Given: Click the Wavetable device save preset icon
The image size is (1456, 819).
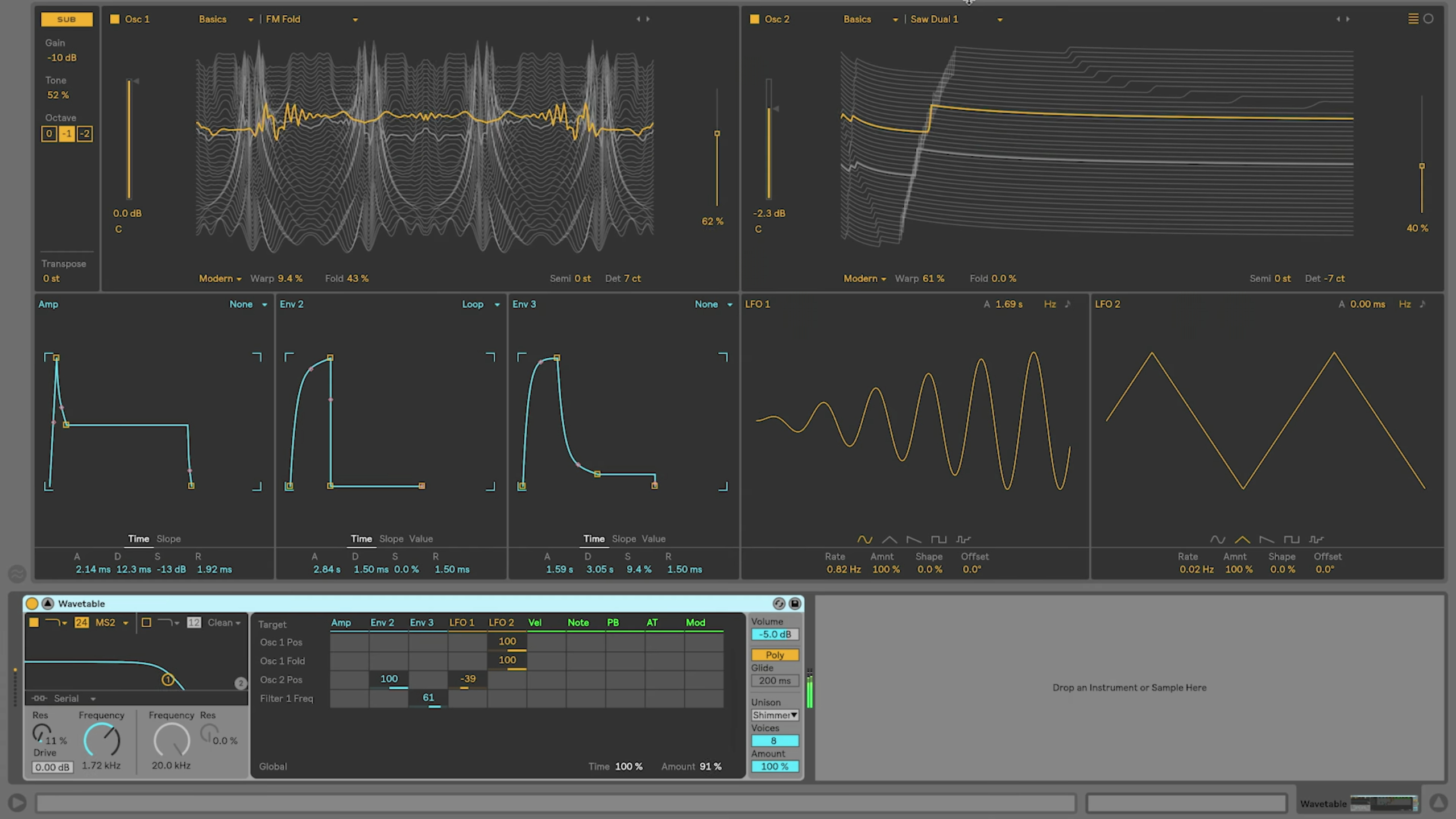Looking at the screenshot, I should click(x=795, y=603).
